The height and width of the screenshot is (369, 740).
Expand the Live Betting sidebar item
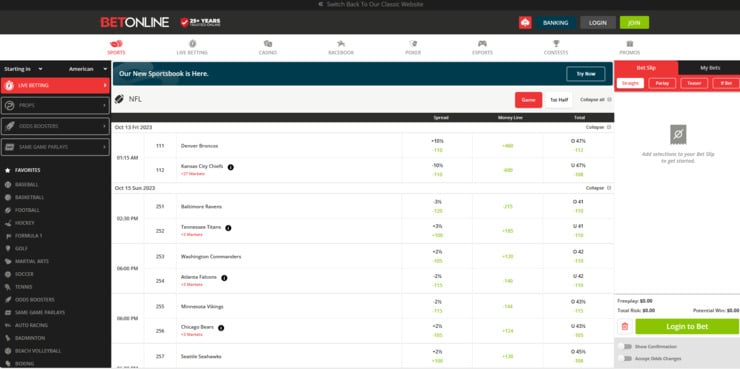point(55,85)
